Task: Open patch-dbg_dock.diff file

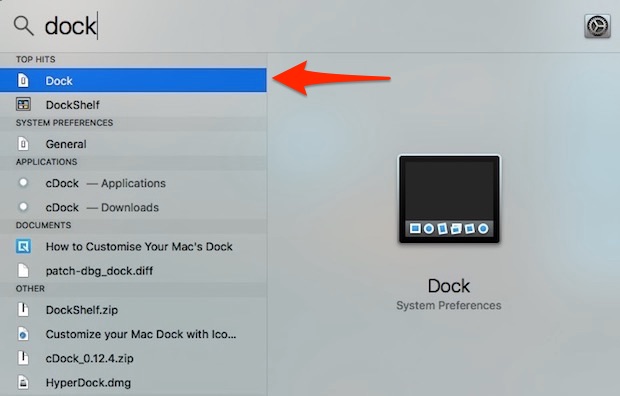Action: pyautogui.click(x=133, y=271)
